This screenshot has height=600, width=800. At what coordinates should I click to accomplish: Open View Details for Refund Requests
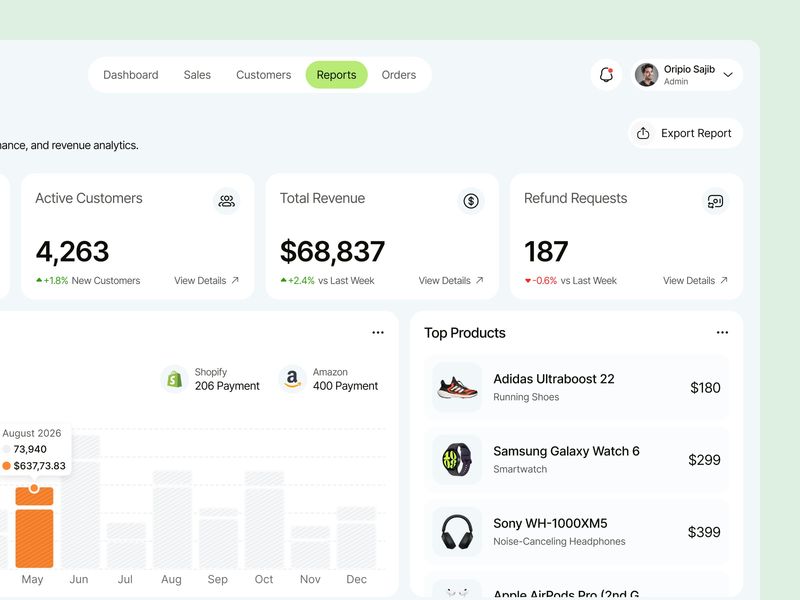[694, 281]
